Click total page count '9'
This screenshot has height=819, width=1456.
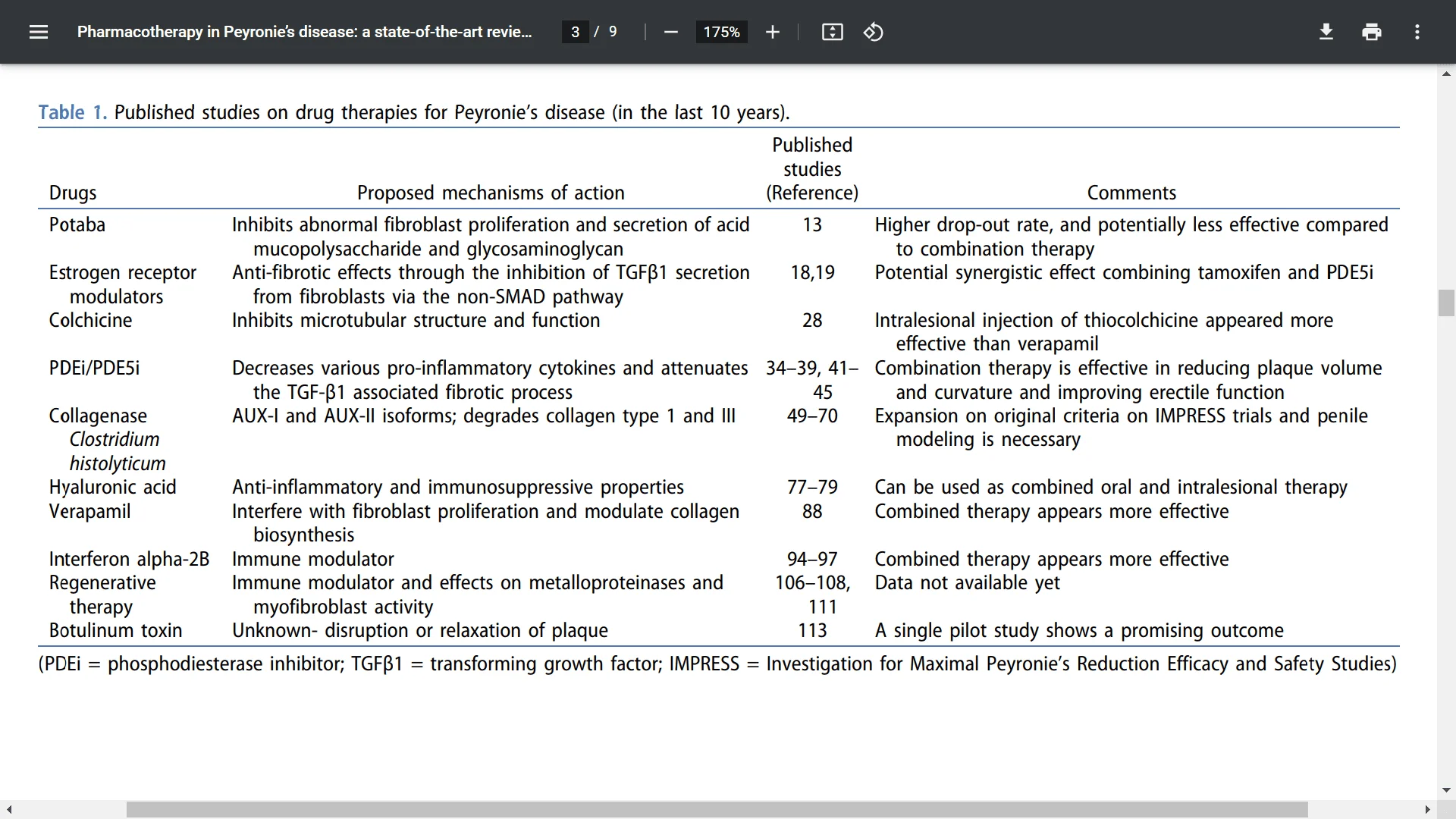click(x=613, y=32)
